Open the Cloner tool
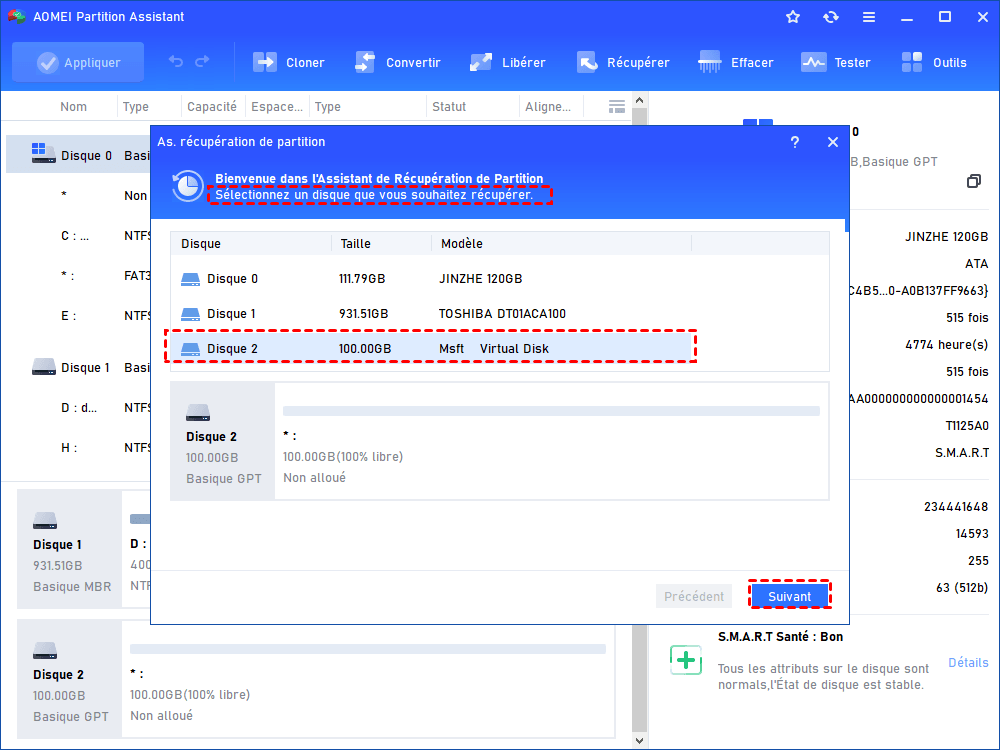Screen dimensions: 1000x750 pos(289,62)
